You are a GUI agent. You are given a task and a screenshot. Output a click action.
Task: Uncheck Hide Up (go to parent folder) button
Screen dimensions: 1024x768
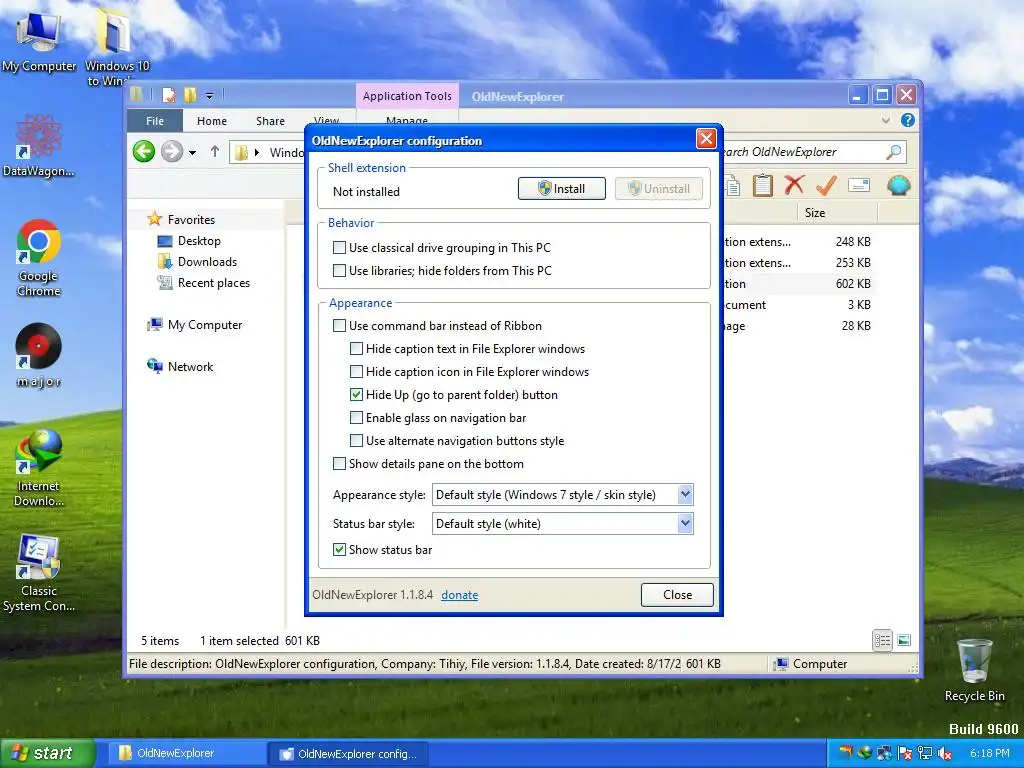(x=356, y=394)
